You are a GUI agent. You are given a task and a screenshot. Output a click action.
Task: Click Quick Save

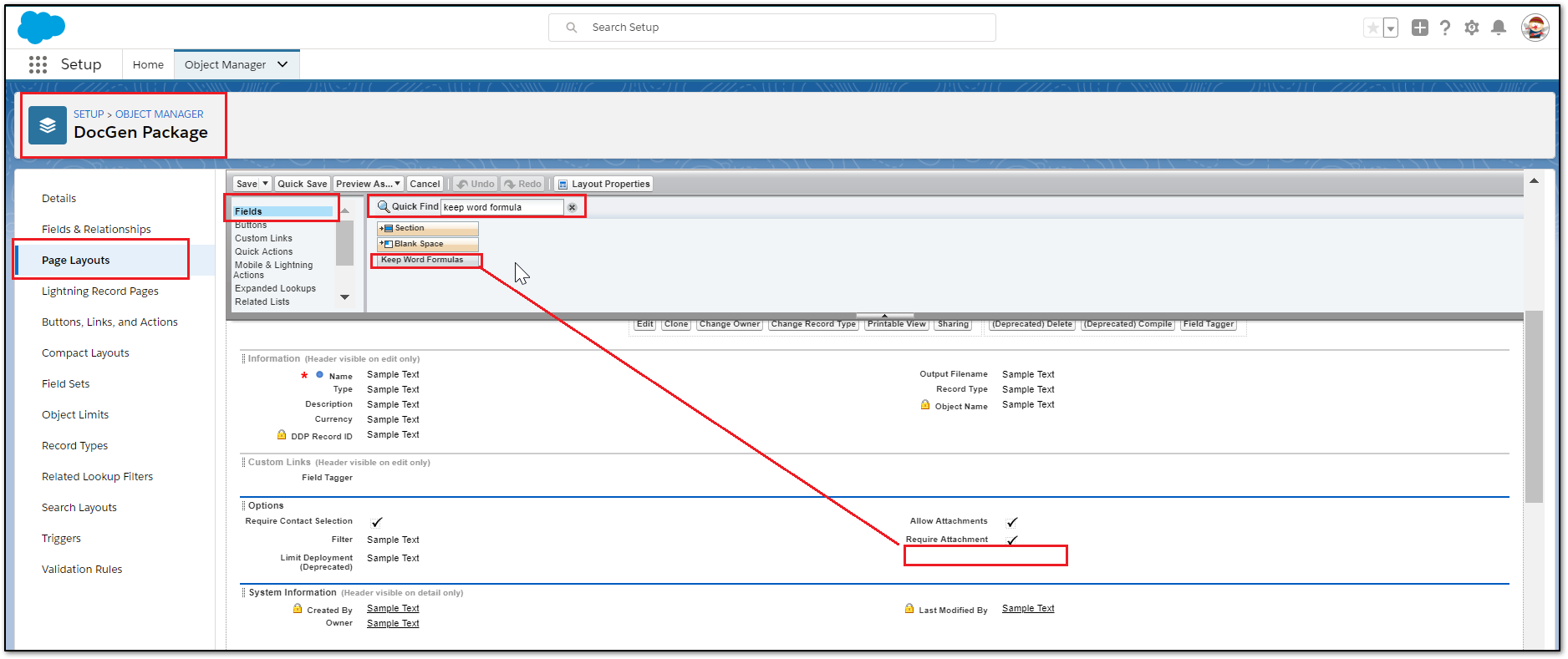tap(303, 184)
